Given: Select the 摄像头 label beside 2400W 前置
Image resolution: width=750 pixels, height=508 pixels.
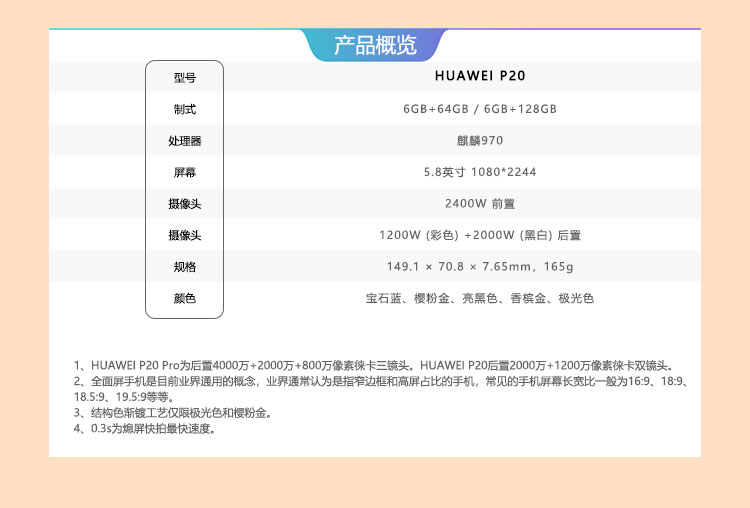Looking at the screenshot, I should pyautogui.click(x=185, y=204).
